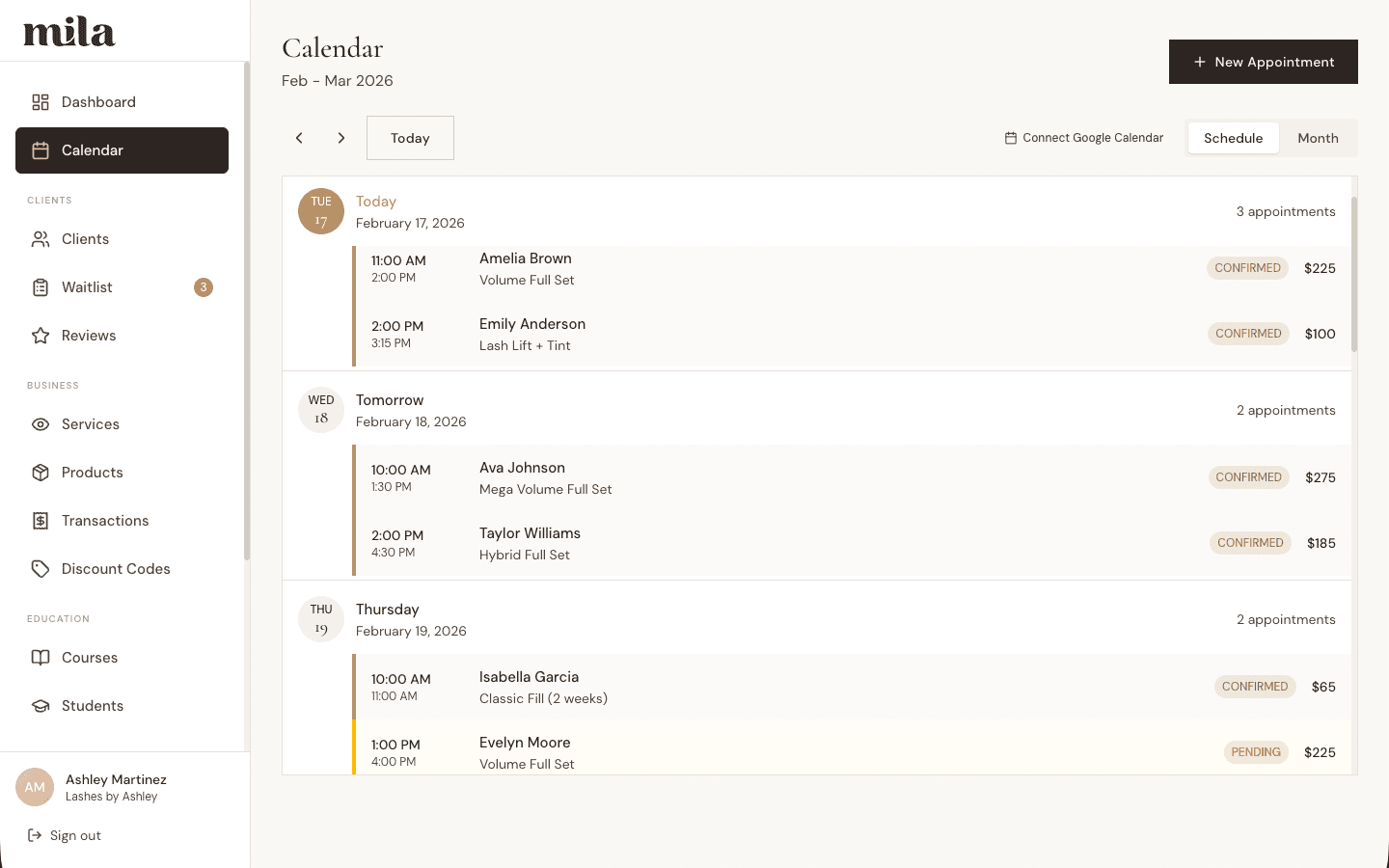Open the Dashboard grid icon
Viewport: 1389px width, 868px height.
coord(41,102)
